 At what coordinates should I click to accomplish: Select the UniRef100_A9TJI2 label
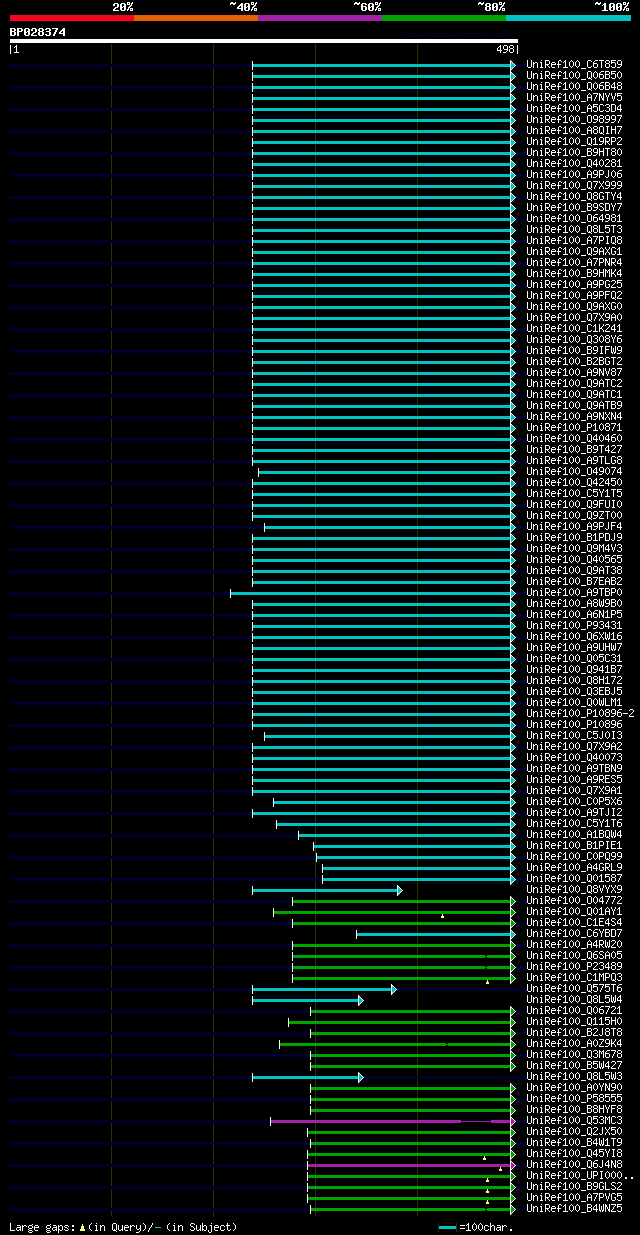(x=574, y=812)
